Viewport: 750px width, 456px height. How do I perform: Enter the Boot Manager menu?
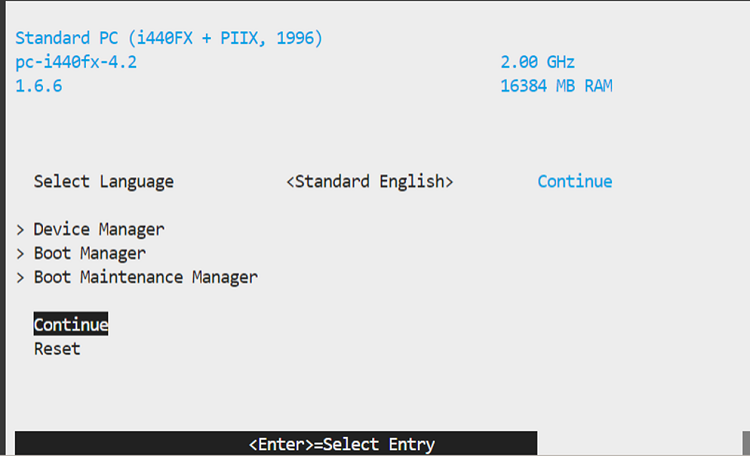click(89, 254)
